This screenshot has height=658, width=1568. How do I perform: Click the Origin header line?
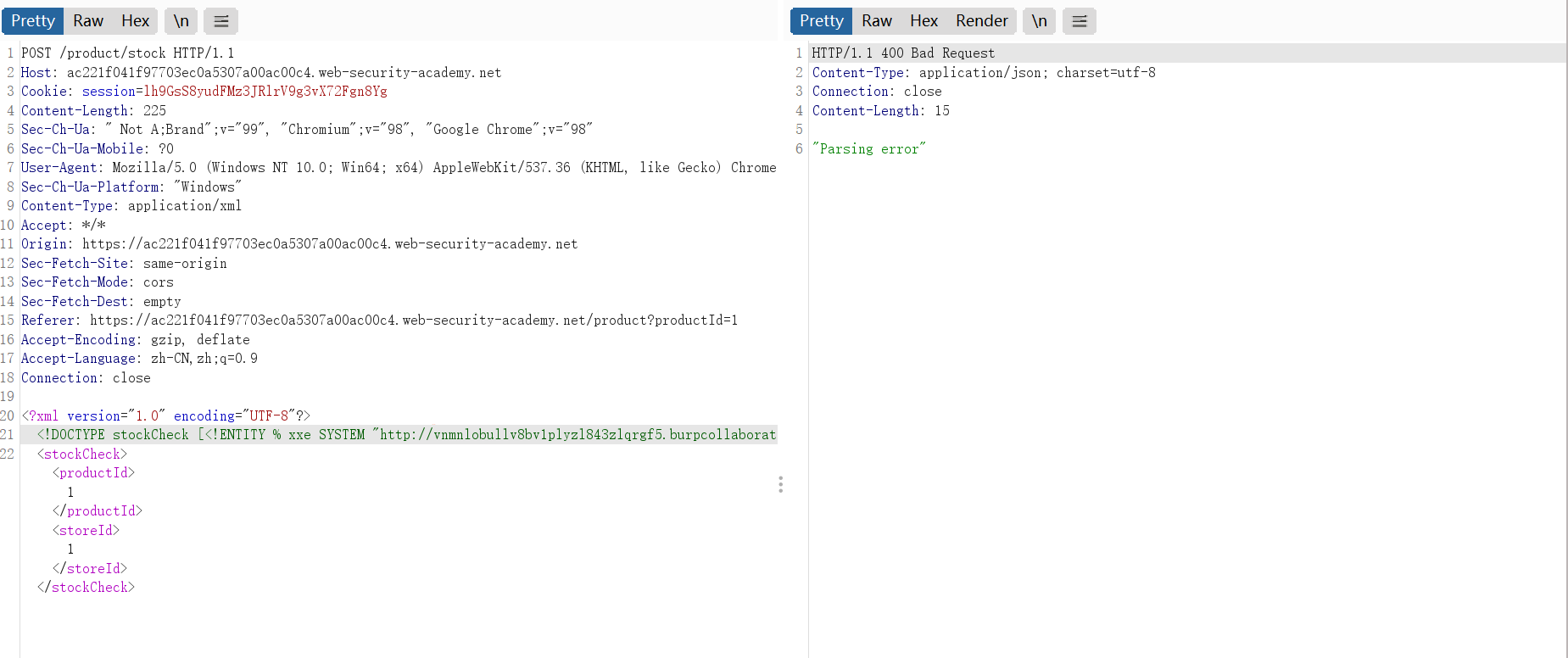coord(299,243)
